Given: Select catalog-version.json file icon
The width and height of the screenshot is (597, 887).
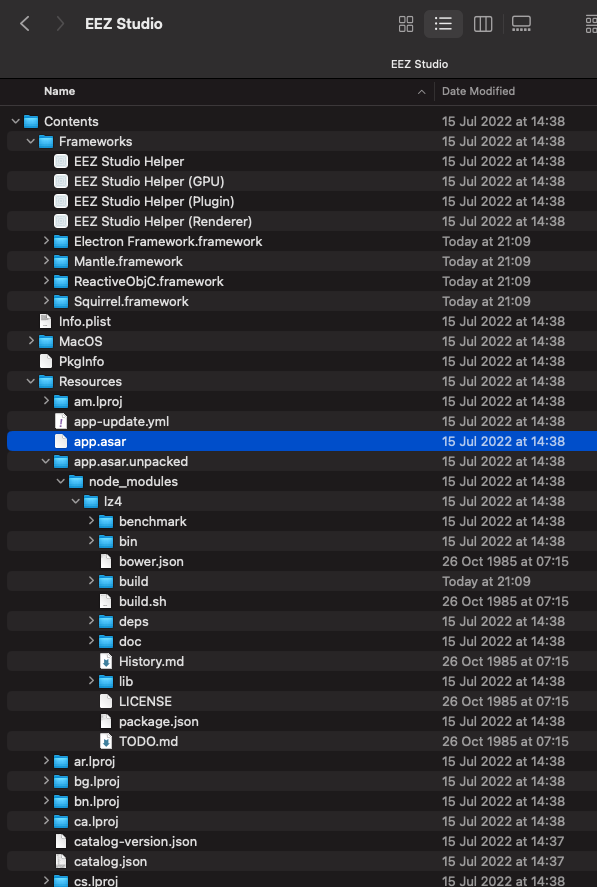Looking at the screenshot, I should pos(61,841).
